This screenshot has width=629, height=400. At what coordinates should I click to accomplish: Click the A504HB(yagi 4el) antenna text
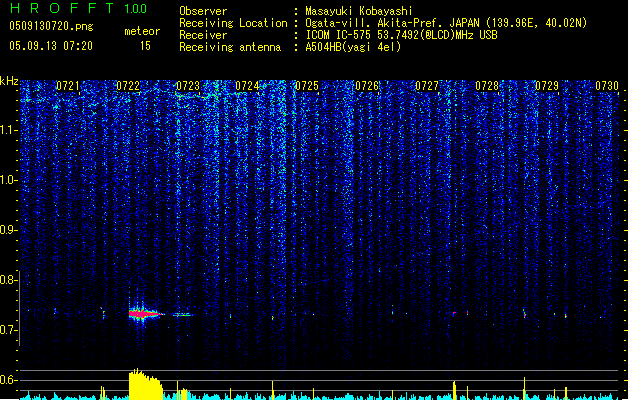353,47
